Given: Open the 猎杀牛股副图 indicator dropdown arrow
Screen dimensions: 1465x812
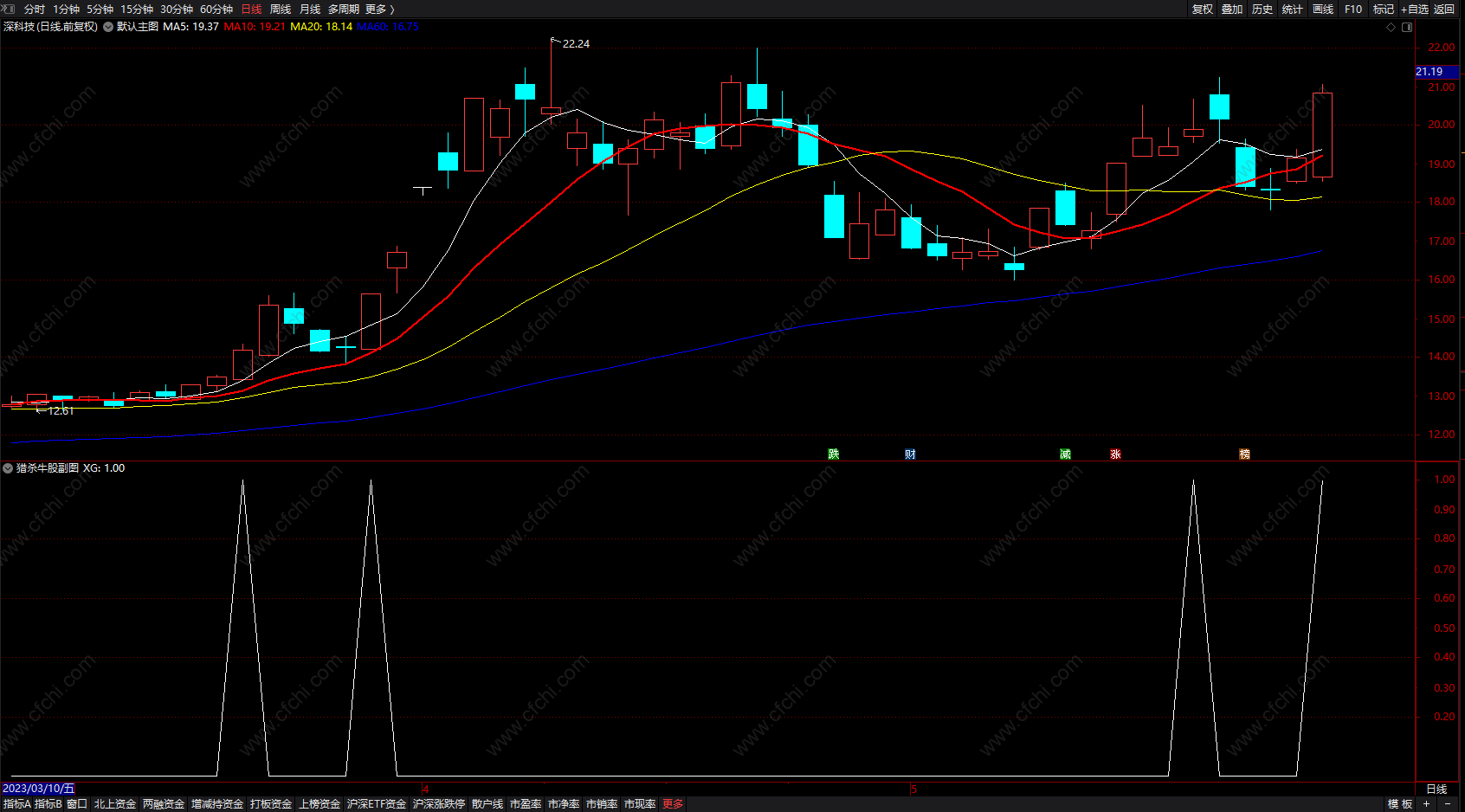Looking at the screenshot, I should point(8,468).
